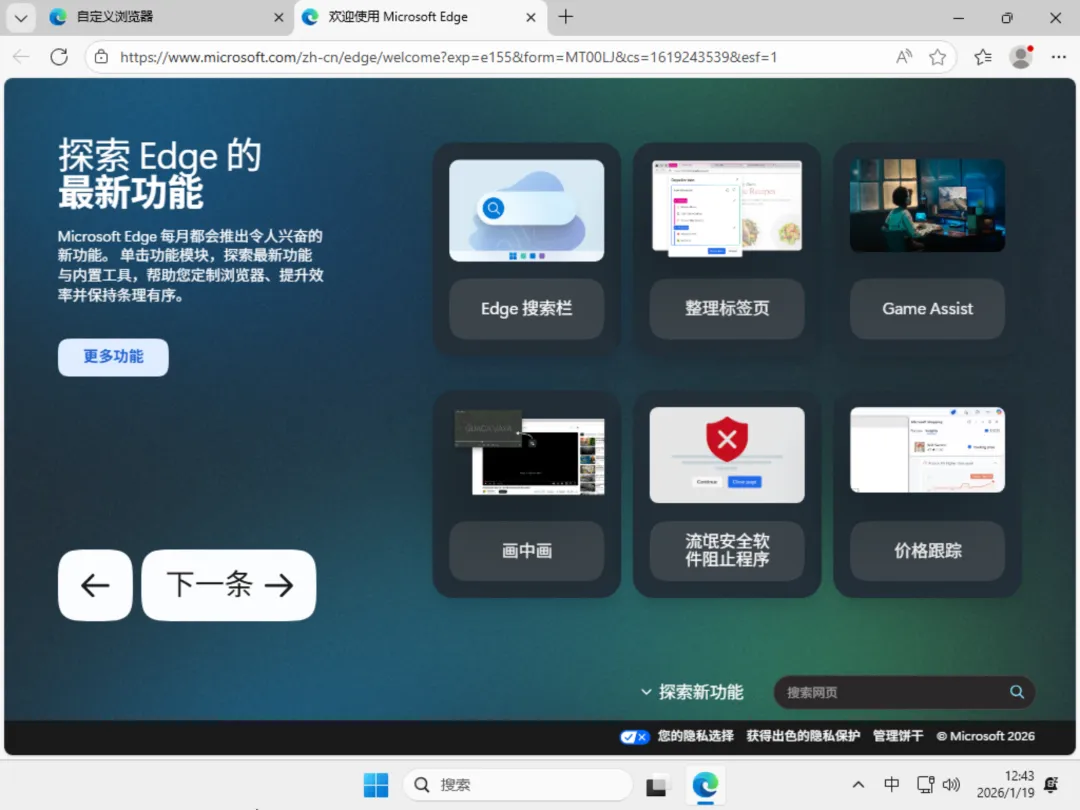Minimize the Edge window
Image resolution: width=1080 pixels, height=810 pixels.
[958, 18]
